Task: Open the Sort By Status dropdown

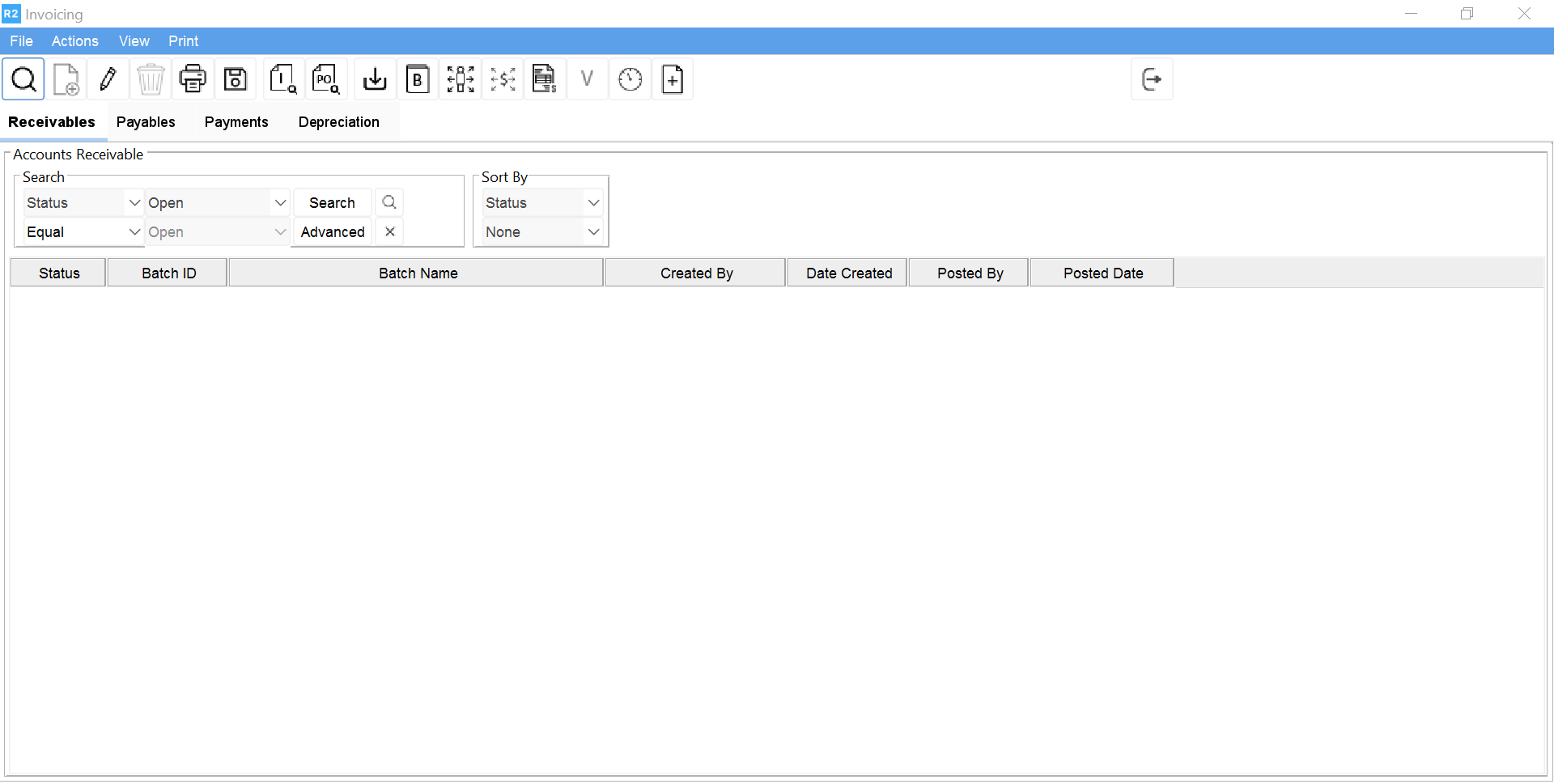Action: tap(593, 203)
